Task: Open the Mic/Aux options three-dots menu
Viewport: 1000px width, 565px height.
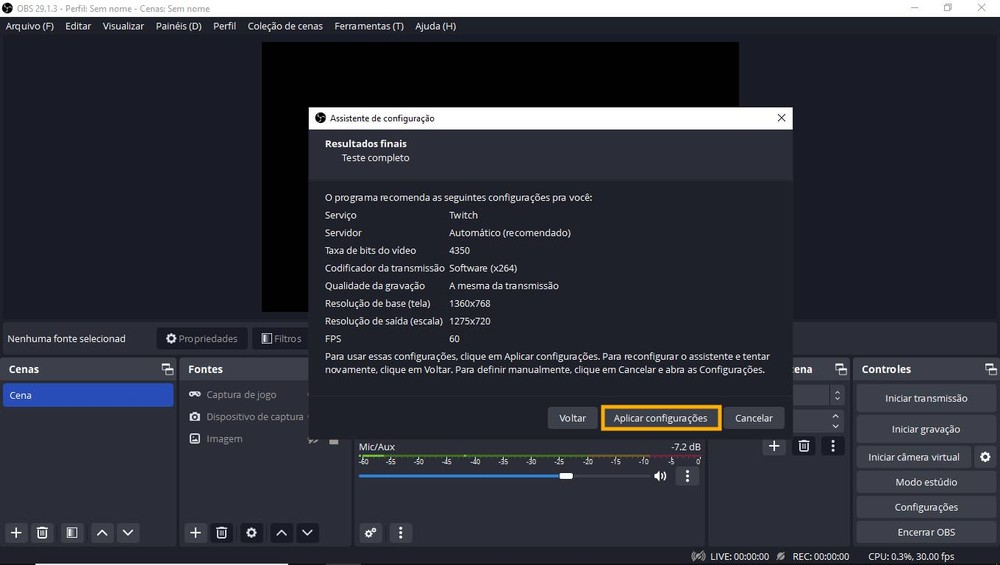Action: coord(687,476)
